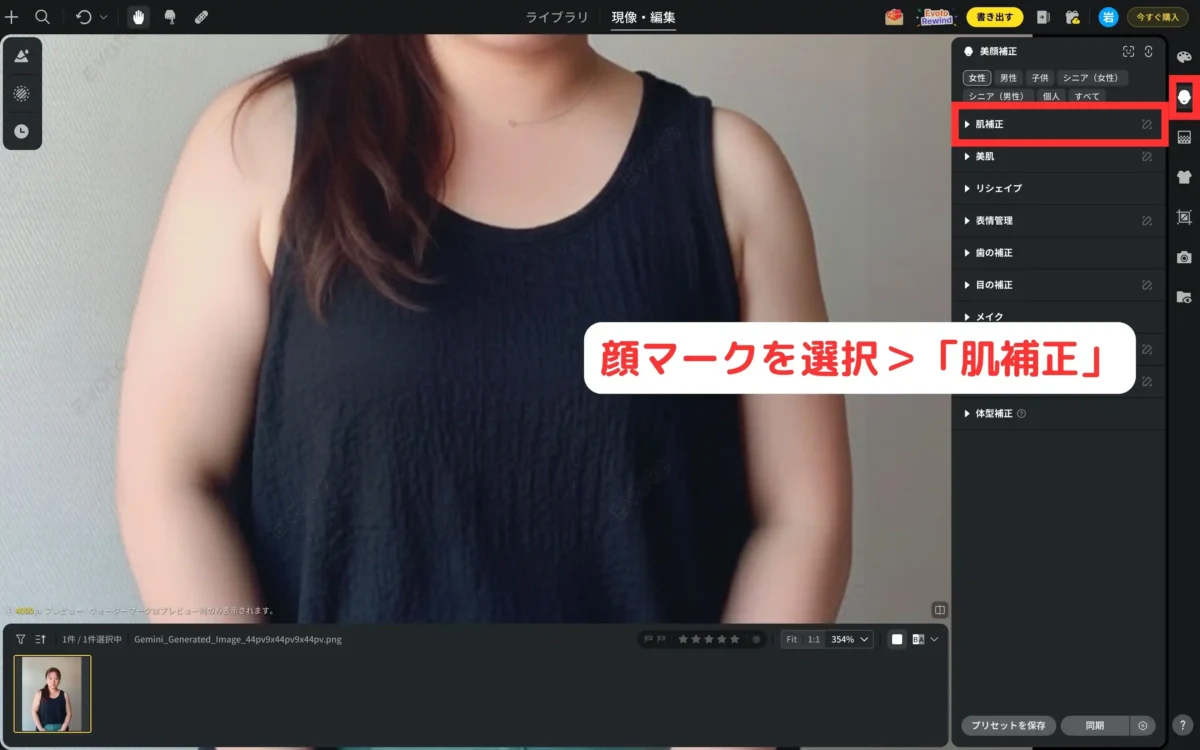The image size is (1200, 750).
Task: Open the gift box promotion icon
Action: coord(894,17)
